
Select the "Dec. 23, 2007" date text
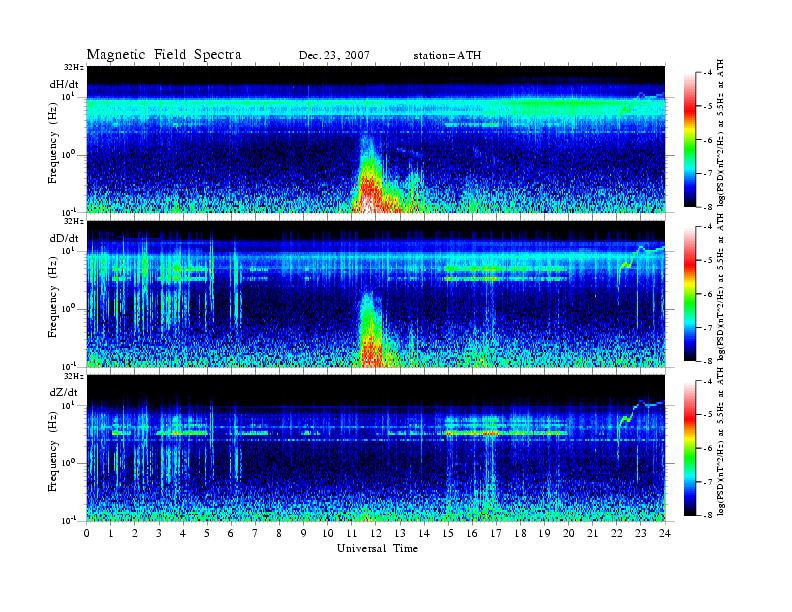[334, 56]
